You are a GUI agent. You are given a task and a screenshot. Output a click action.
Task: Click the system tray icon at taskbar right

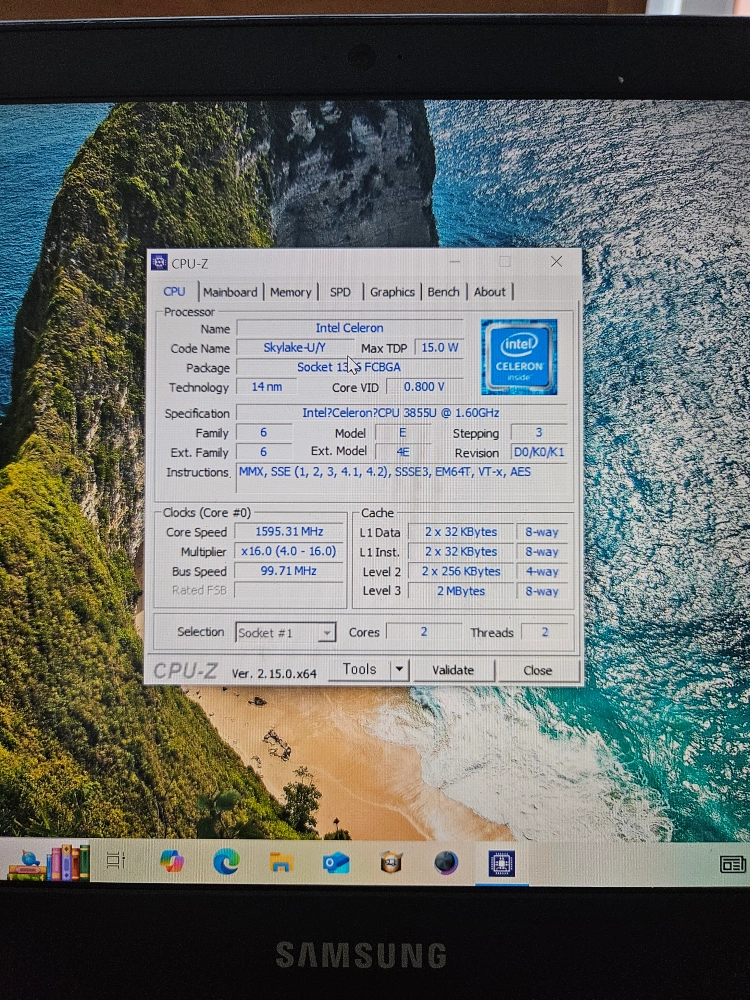[x=733, y=864]
